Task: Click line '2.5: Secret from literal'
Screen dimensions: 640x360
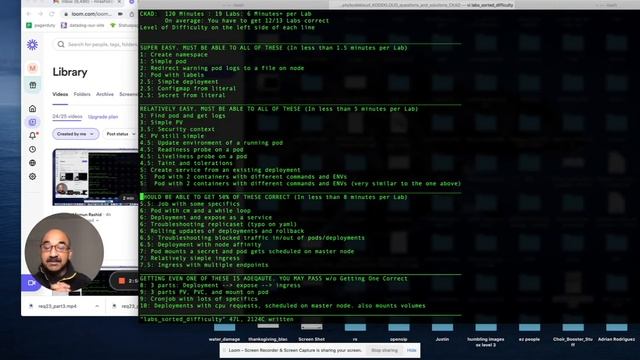Action: [182, 96]
